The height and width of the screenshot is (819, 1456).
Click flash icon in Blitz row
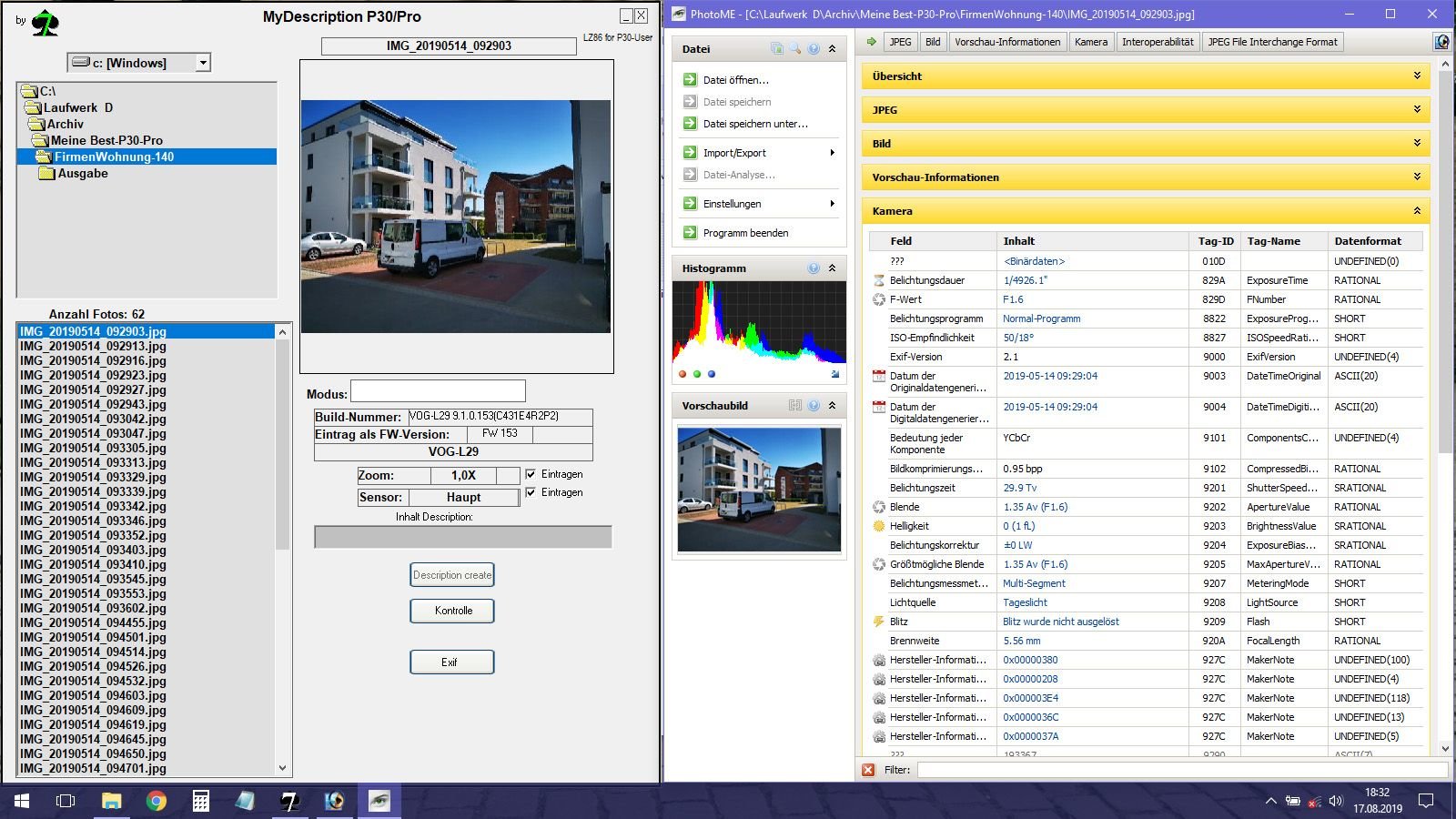click(x=879, y=622)
